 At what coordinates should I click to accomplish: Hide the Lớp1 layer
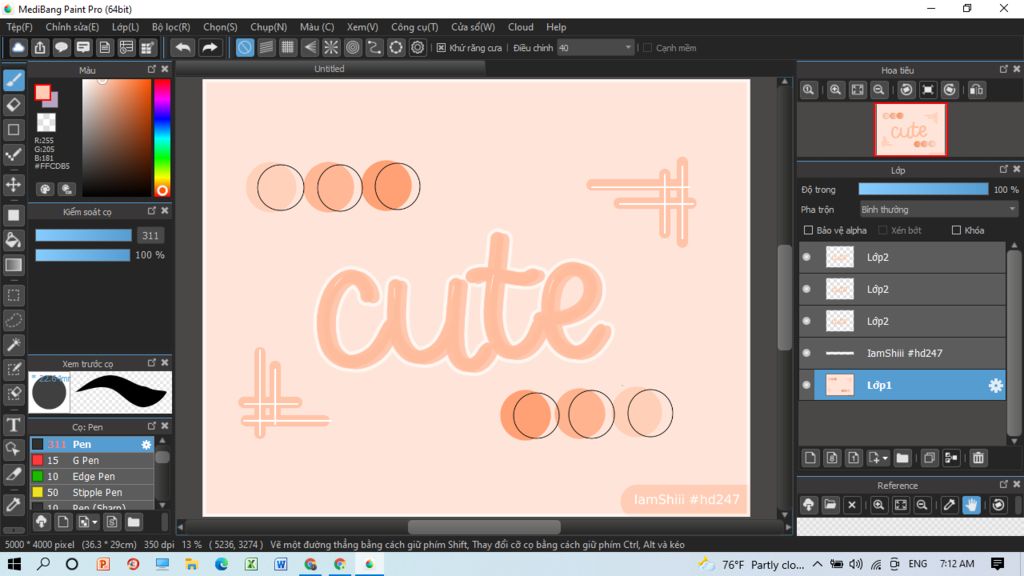(x=807, y=385)
